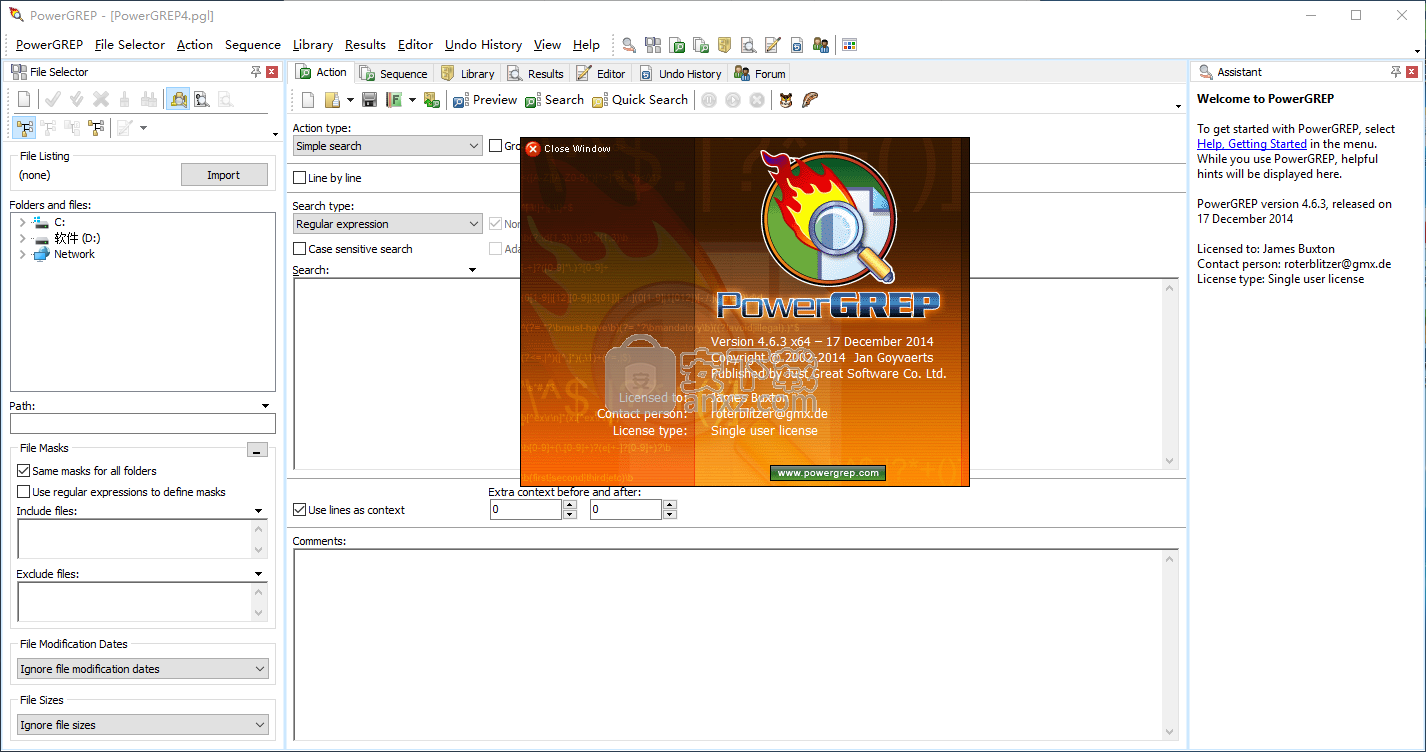The height and width of the screenshot is (752, 1426).
Task: Visit www.powergrep.com on splash screen
Action: point(828,473)
